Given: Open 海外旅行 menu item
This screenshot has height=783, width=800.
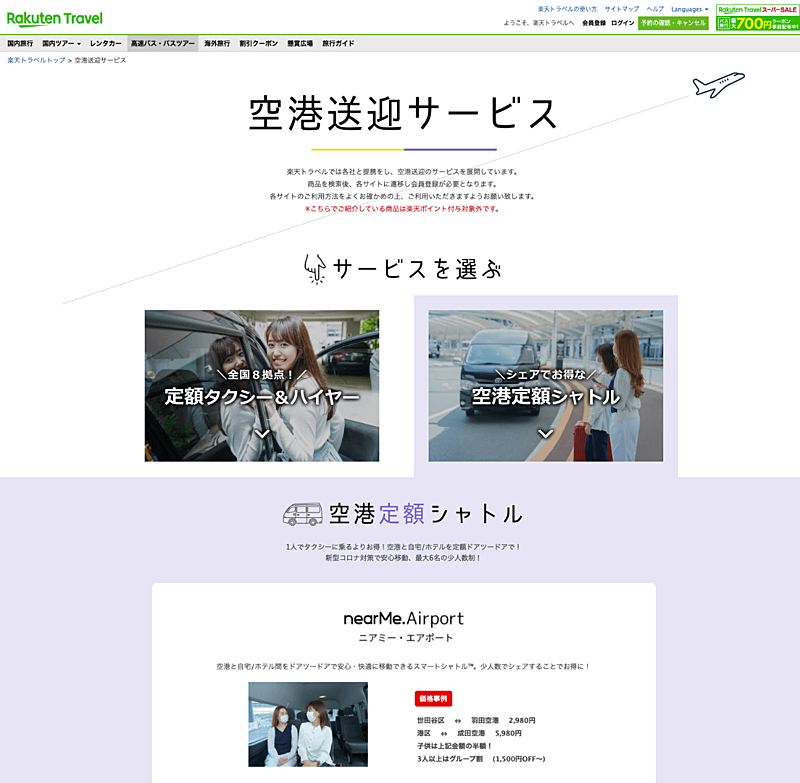Looking at the screenshot, I should (x=217, y=43).
